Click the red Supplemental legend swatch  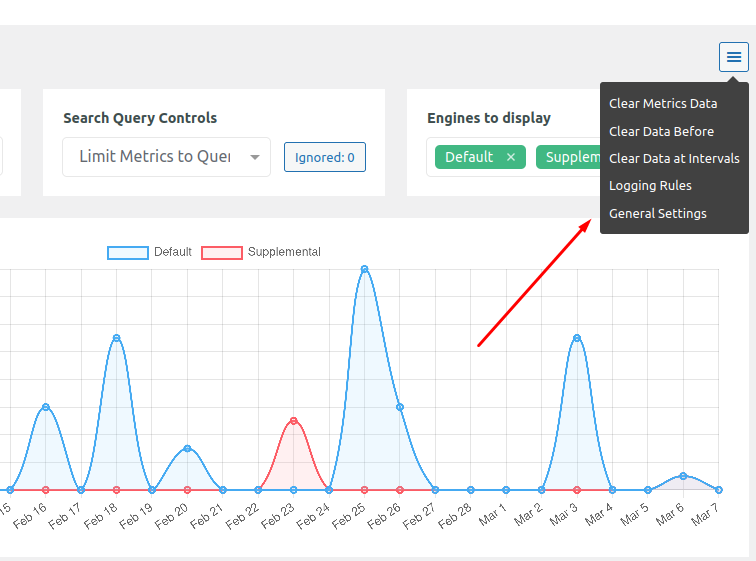click(x=222, y=252)
